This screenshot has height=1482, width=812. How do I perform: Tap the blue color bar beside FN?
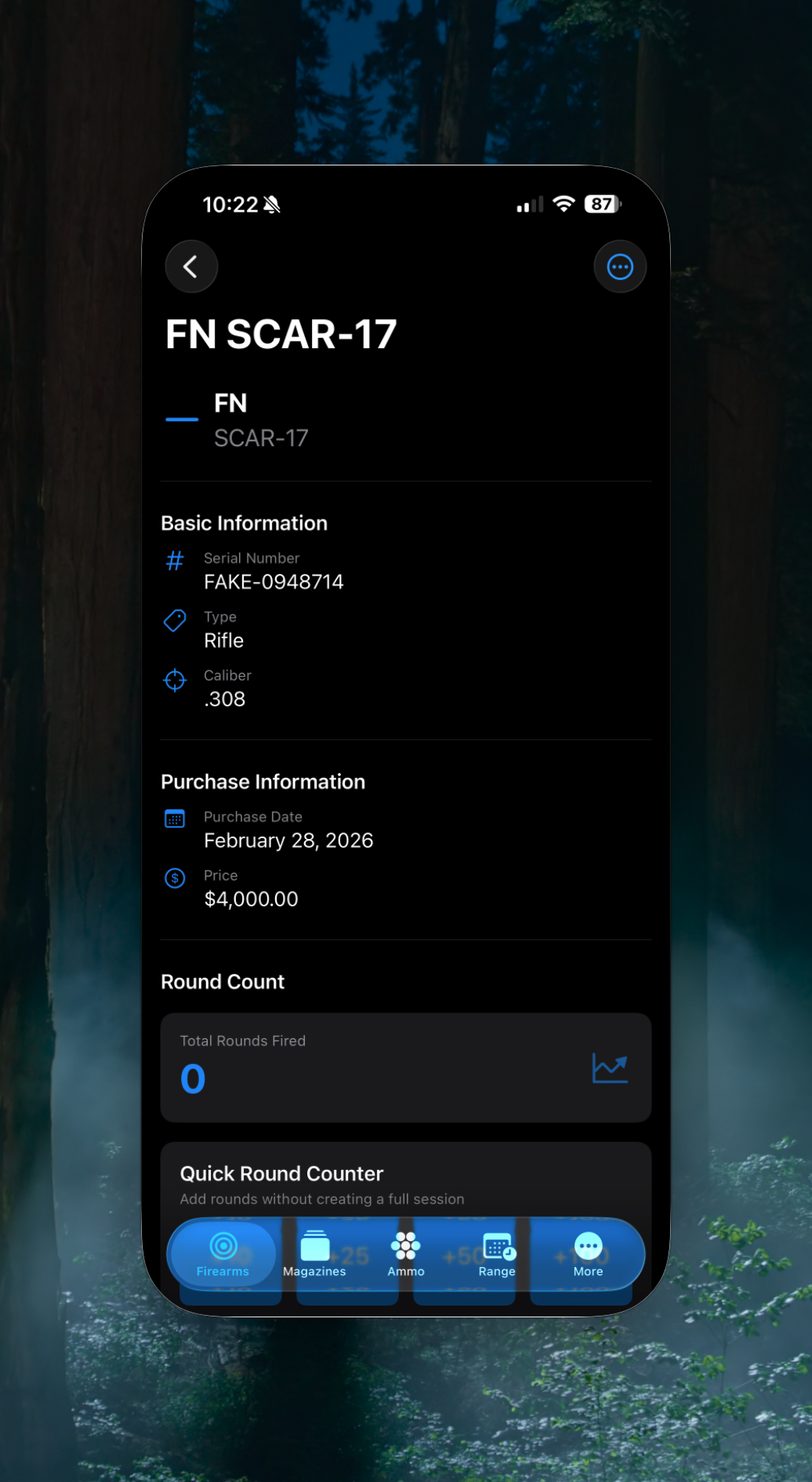tap(182, 420)
